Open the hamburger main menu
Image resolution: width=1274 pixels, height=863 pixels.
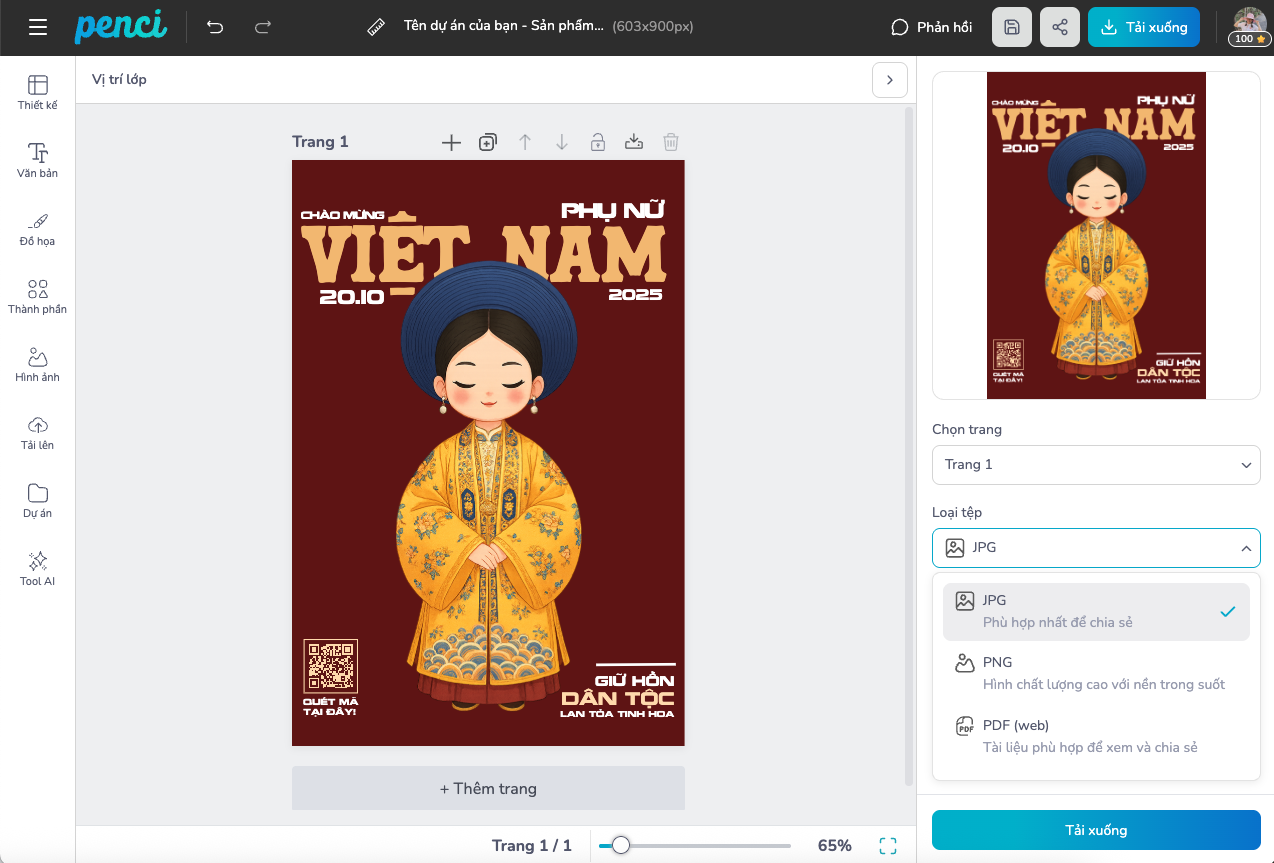[38, 27]
